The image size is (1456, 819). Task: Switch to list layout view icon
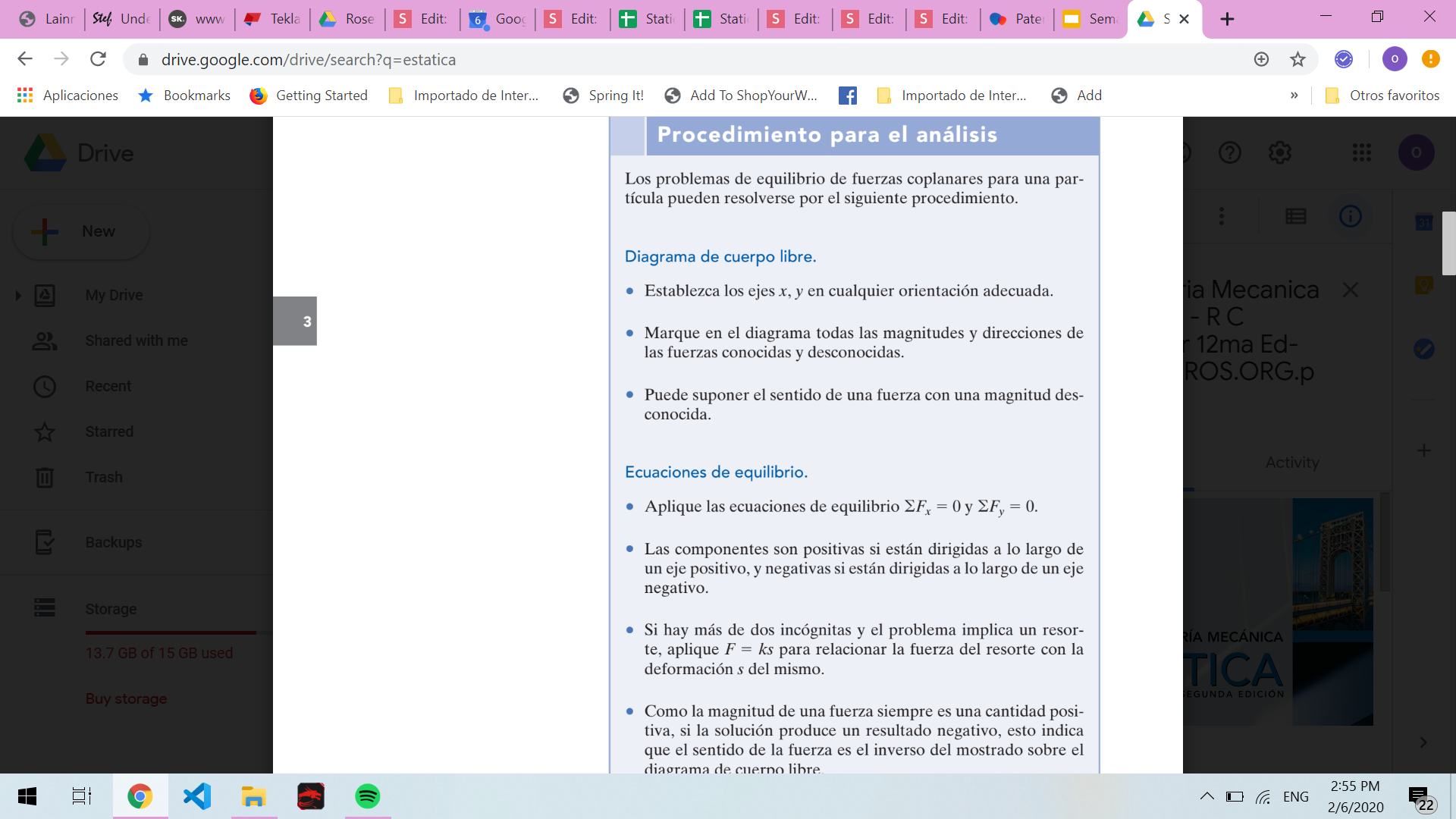(1296, 217)
